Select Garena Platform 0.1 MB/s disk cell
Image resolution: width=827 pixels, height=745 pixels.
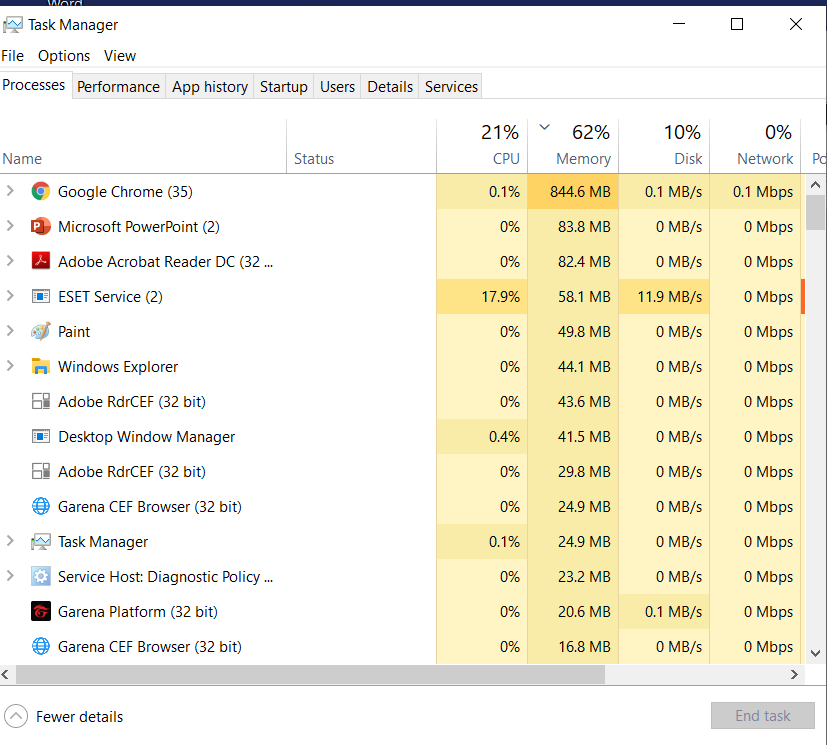[x=665, y=612]
